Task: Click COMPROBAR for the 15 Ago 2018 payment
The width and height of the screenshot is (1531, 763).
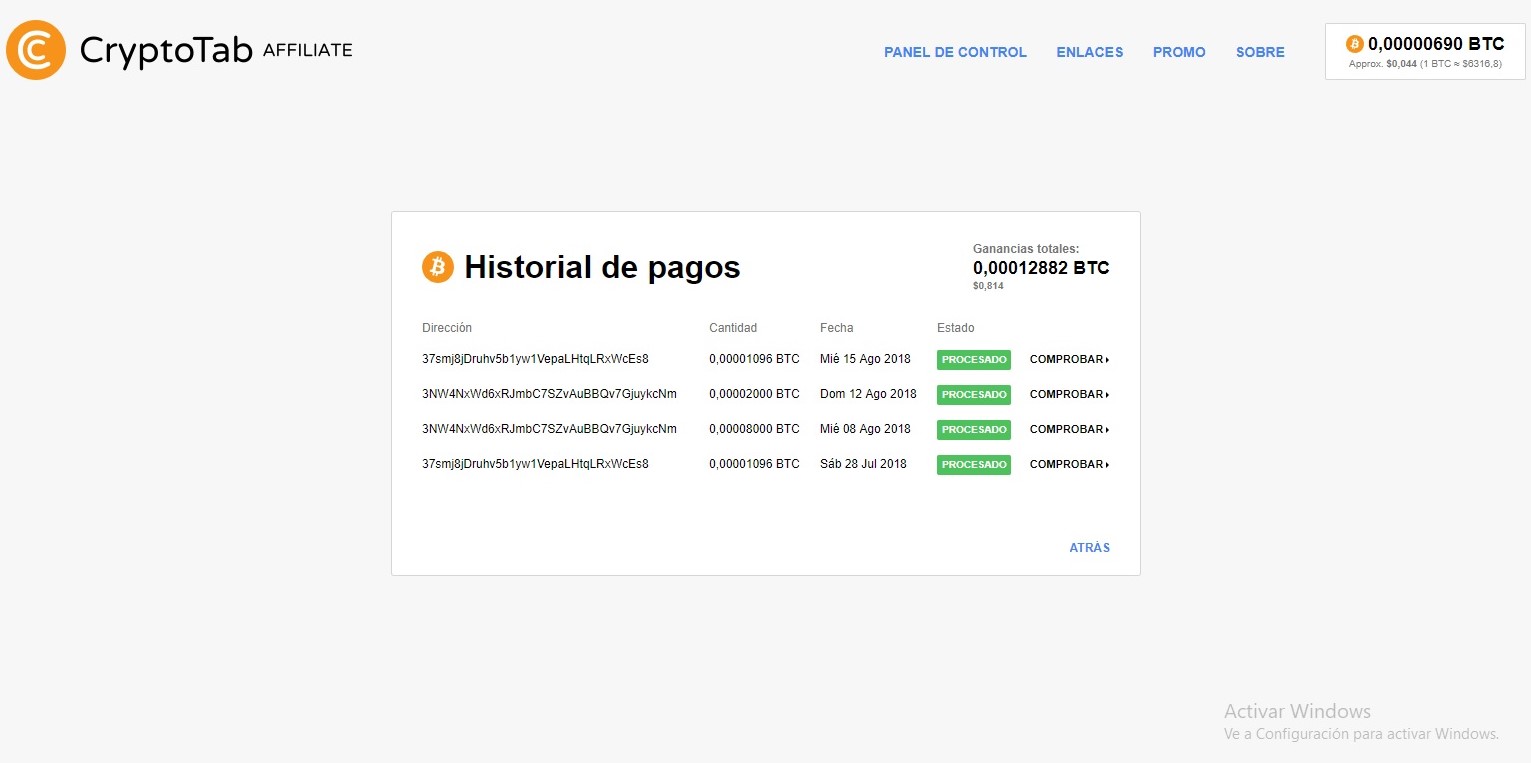Action: click(1070, 360)
